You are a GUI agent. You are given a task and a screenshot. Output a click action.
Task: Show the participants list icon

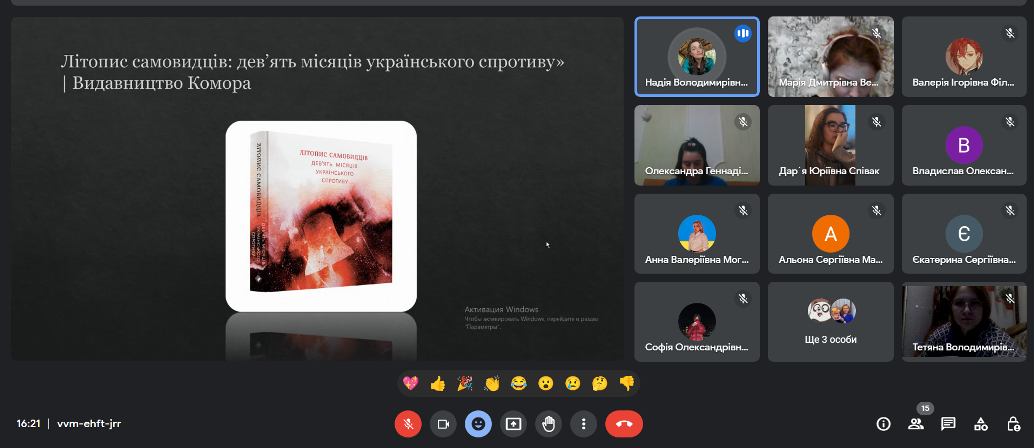(x=915, y=424)
